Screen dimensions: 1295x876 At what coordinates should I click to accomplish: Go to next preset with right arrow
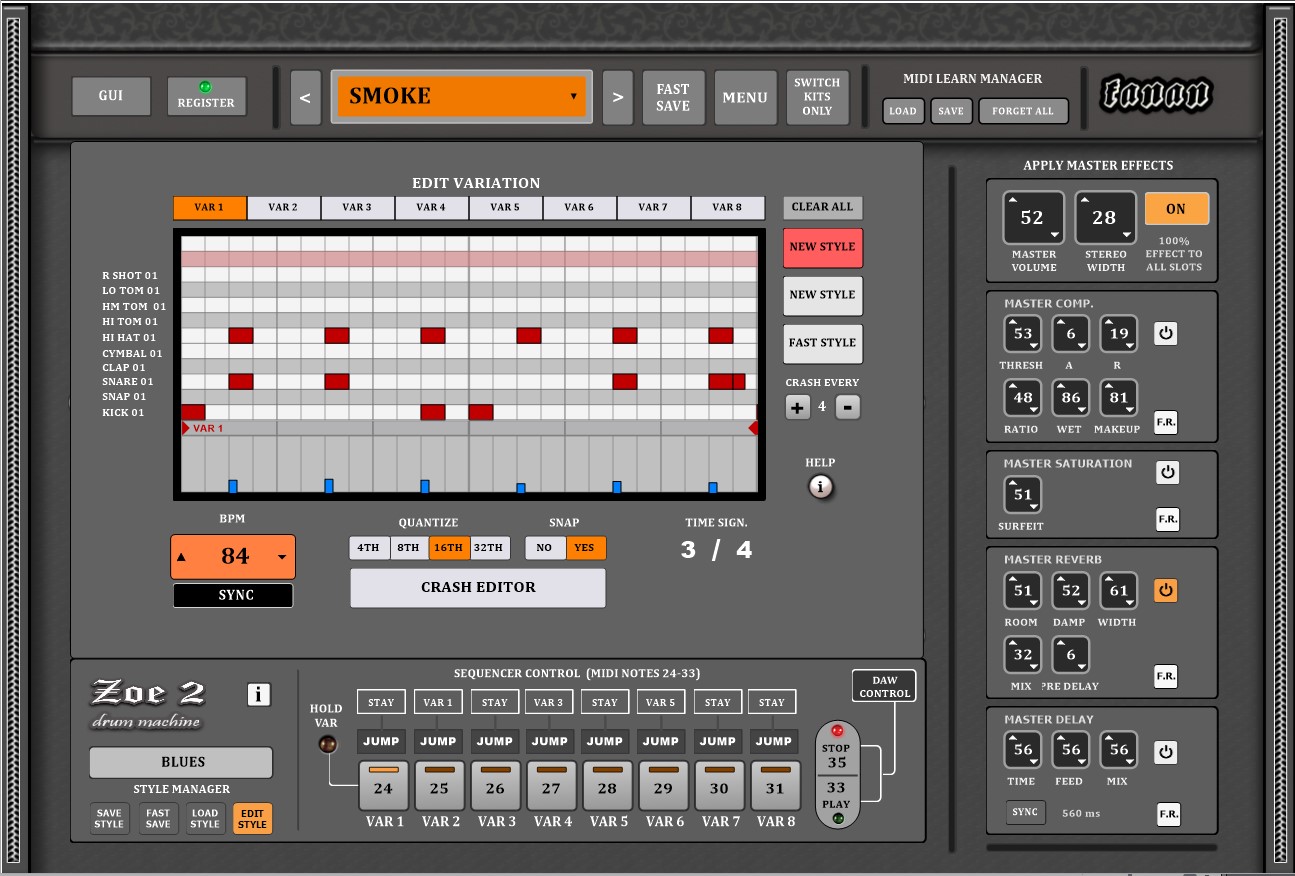618,98
